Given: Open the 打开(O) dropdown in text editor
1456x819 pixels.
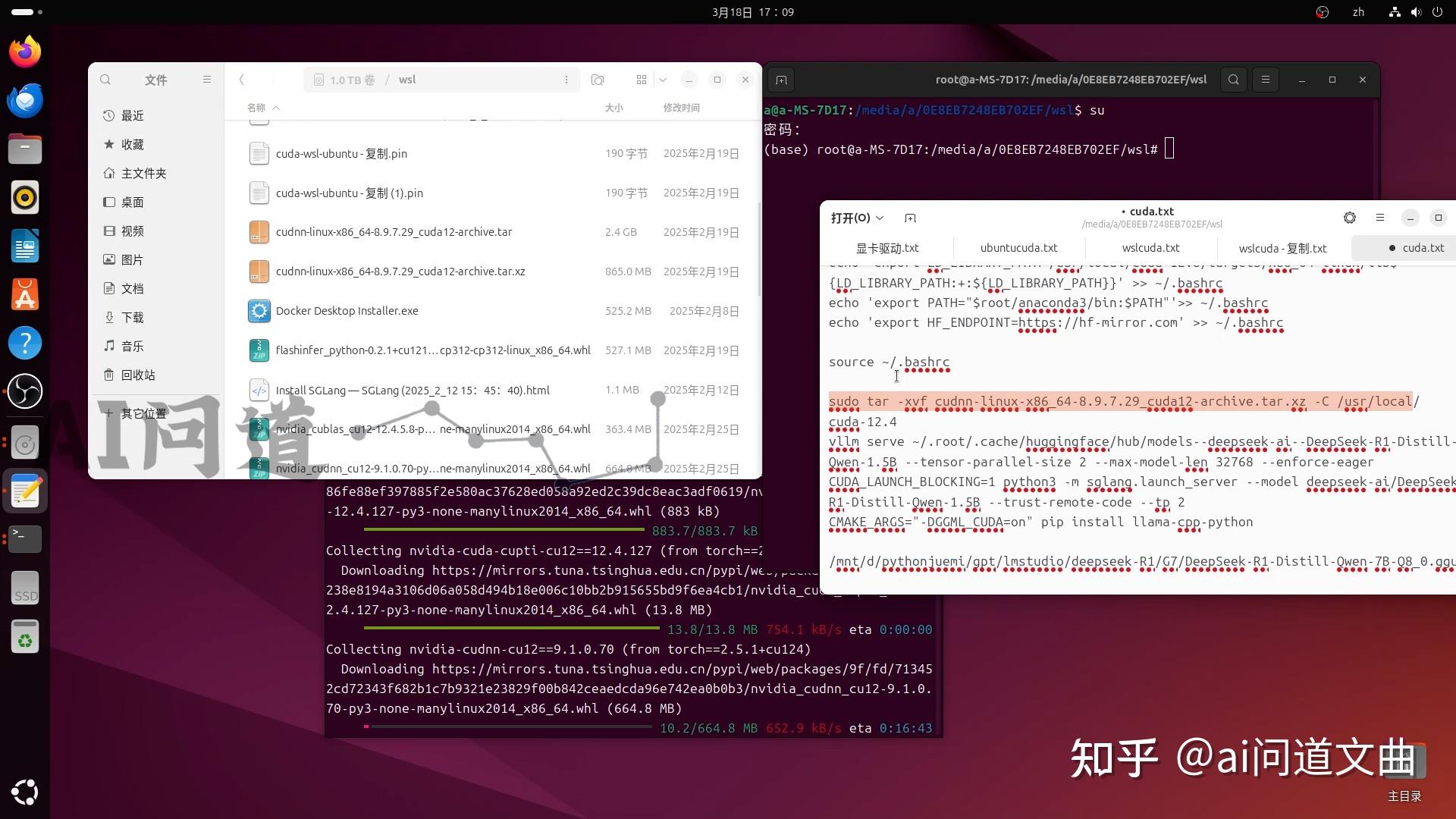Looking at the screenshot, I should click(857, 218).
